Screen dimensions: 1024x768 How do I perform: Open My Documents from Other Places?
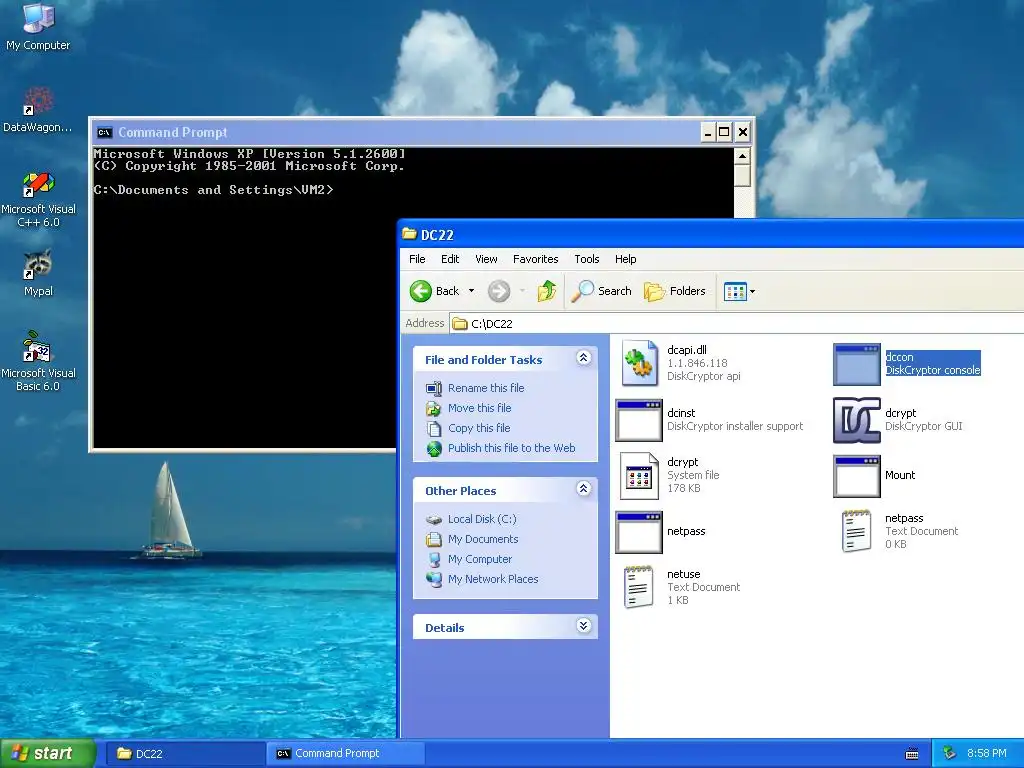pos(483,539)
